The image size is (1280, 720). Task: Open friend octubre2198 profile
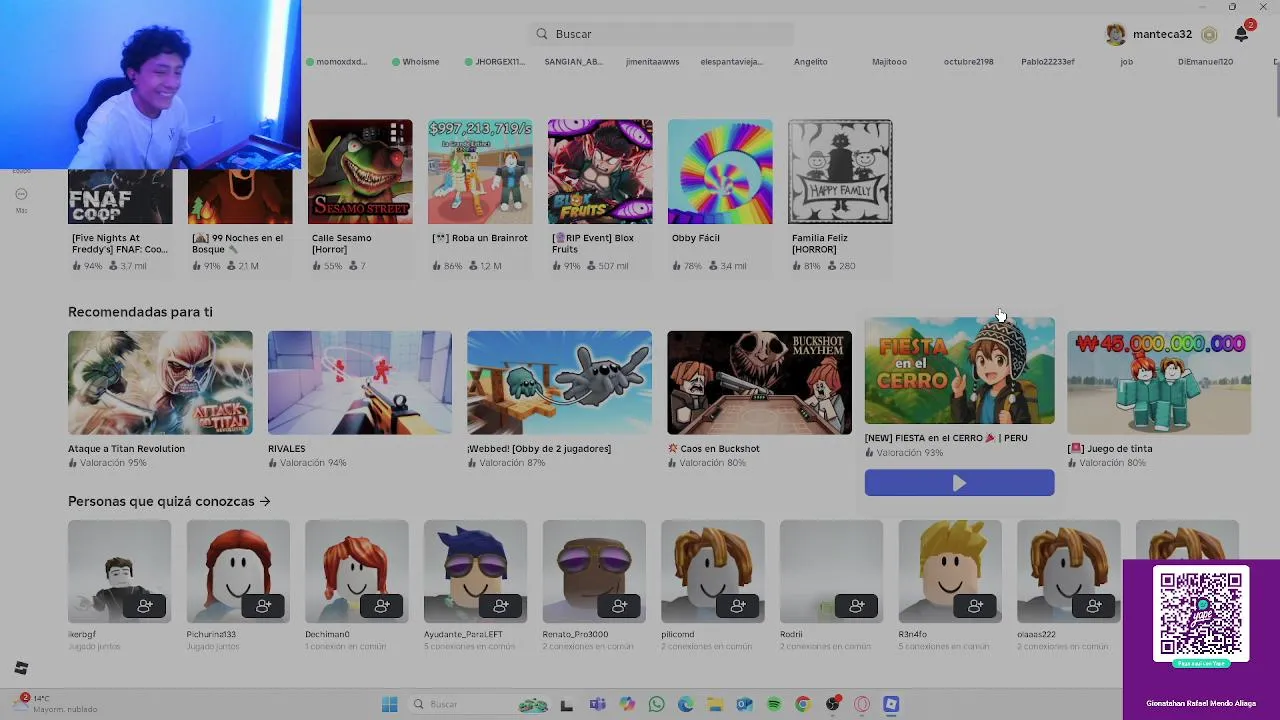click(968, 62)
